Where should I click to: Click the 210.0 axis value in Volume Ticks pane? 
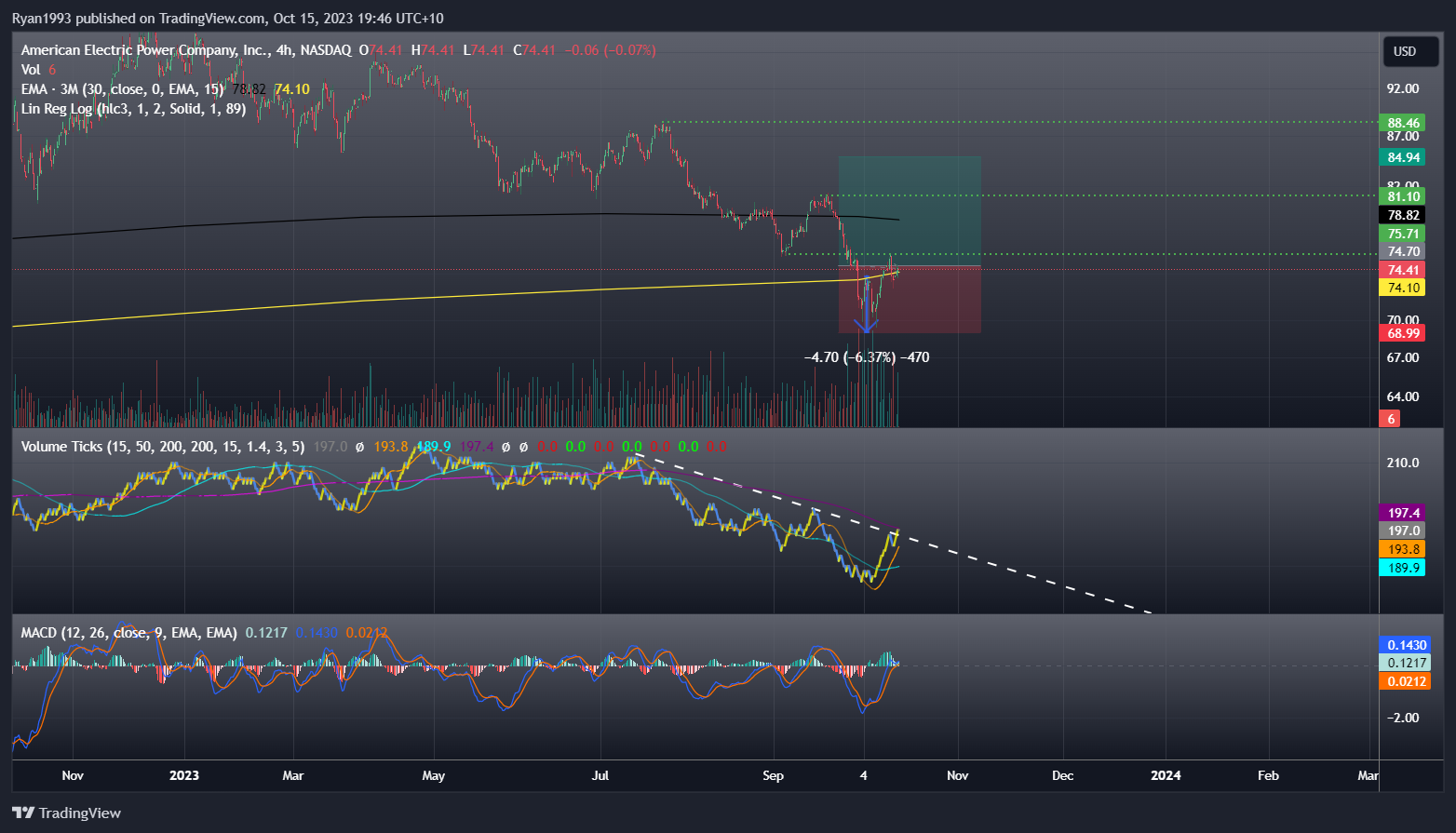[1403, 463]
